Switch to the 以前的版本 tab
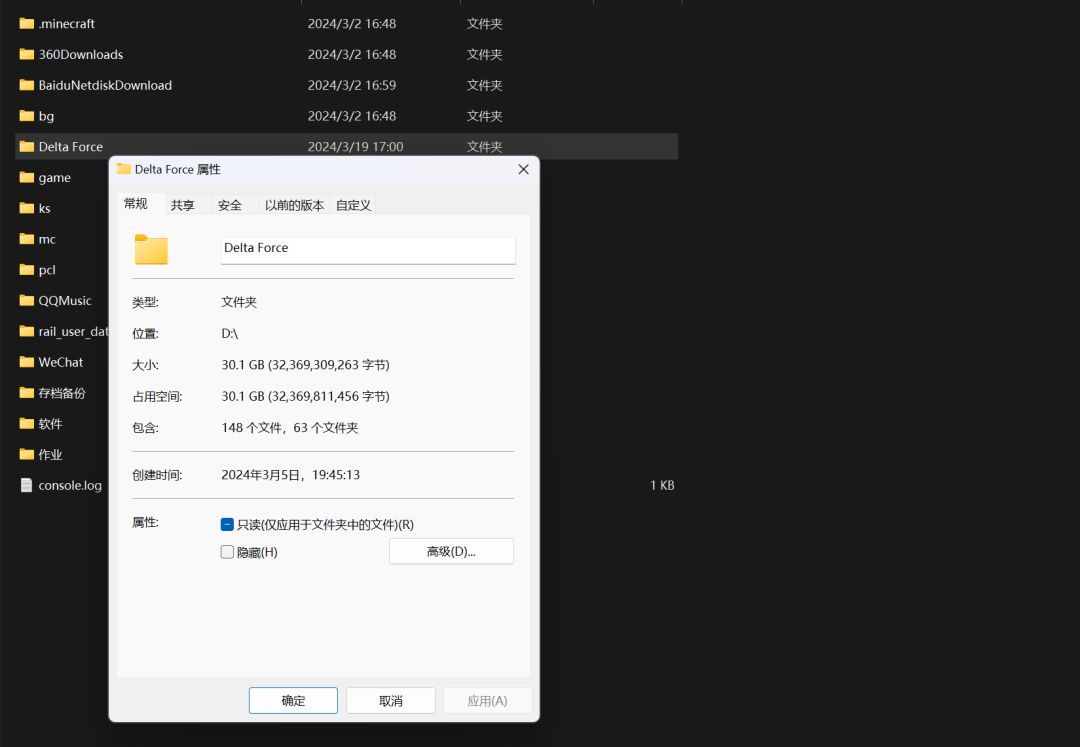 click(x=294, y=205)
